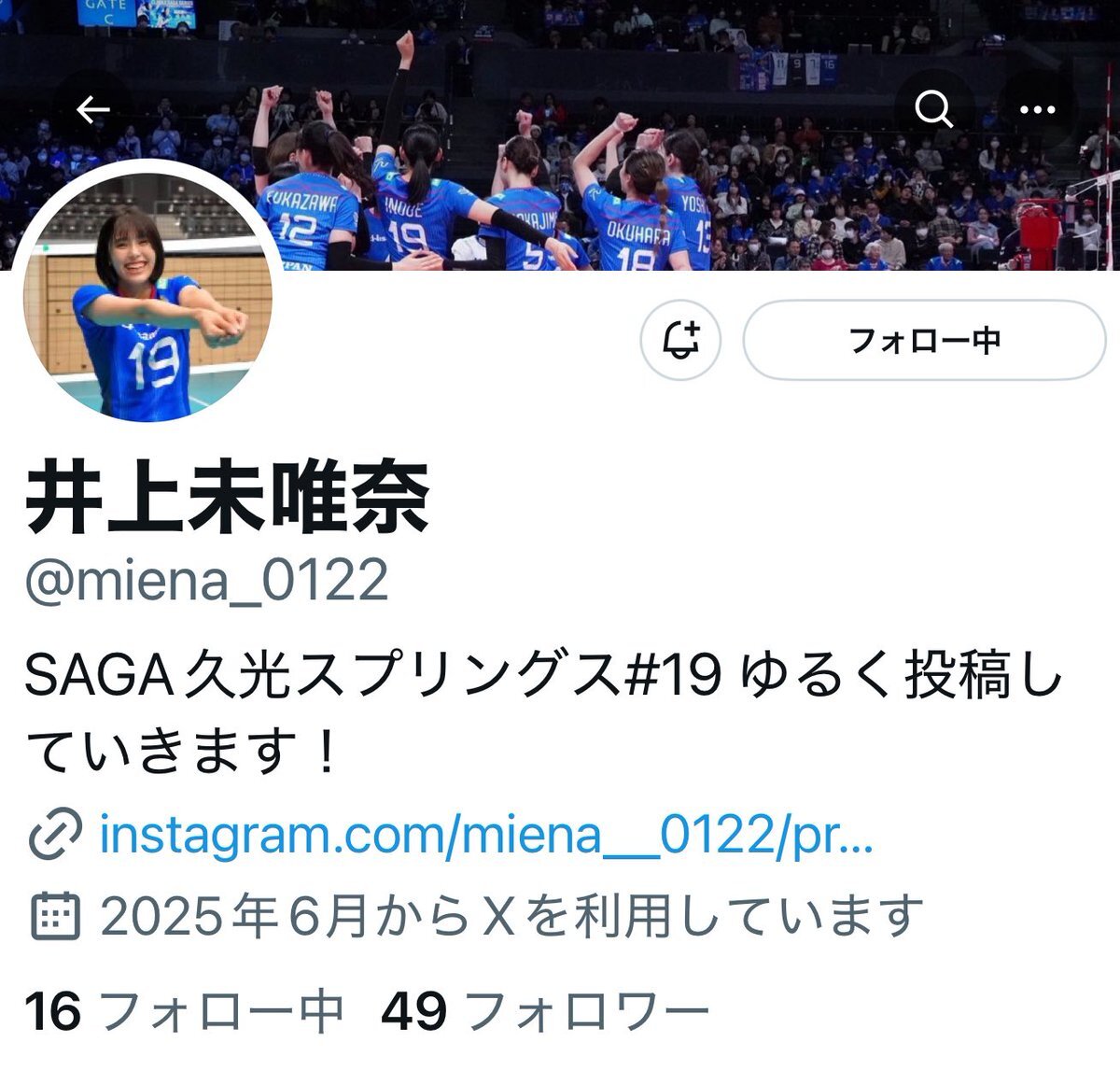
Task: Click the フォロー中 following button
Action: coord(924,340)
